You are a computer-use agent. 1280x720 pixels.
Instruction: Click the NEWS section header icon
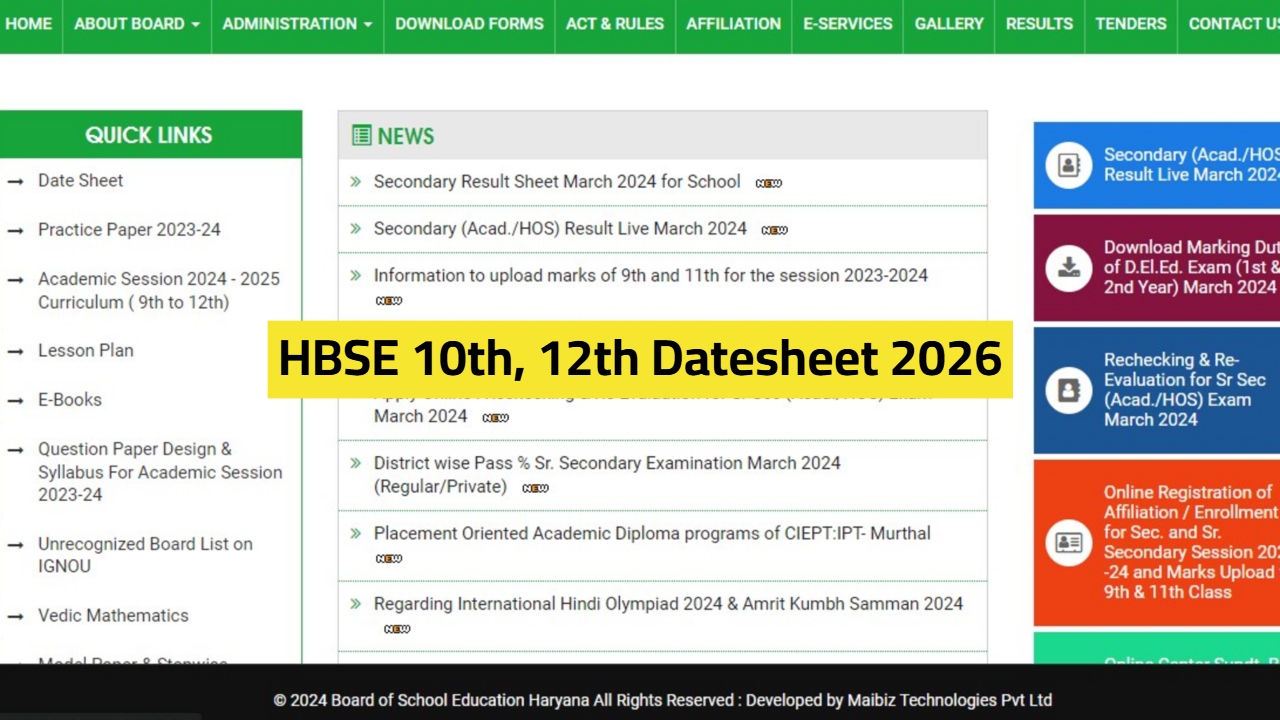point(360,136)
